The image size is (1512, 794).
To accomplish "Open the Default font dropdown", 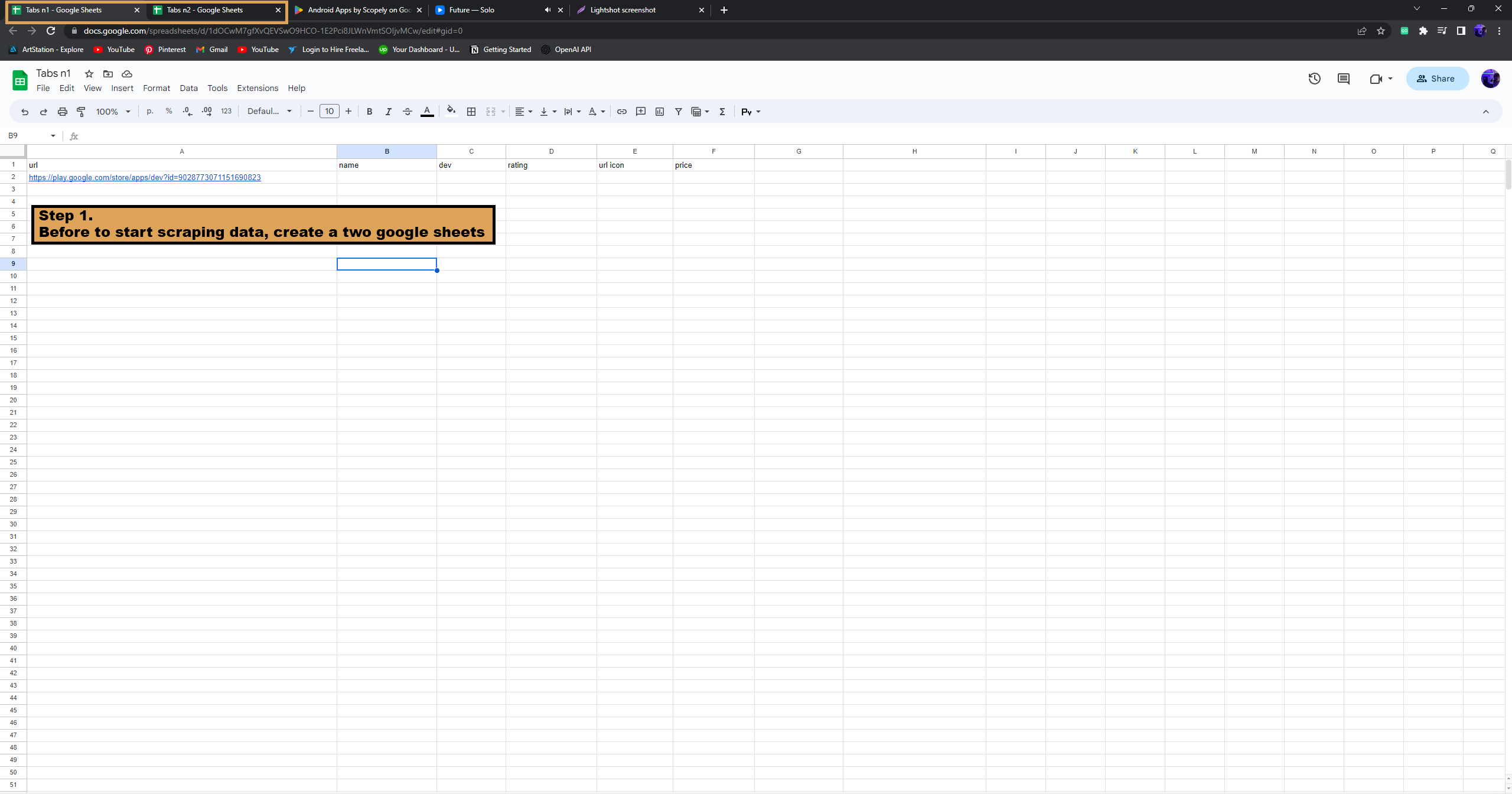I will coord(269,112).
